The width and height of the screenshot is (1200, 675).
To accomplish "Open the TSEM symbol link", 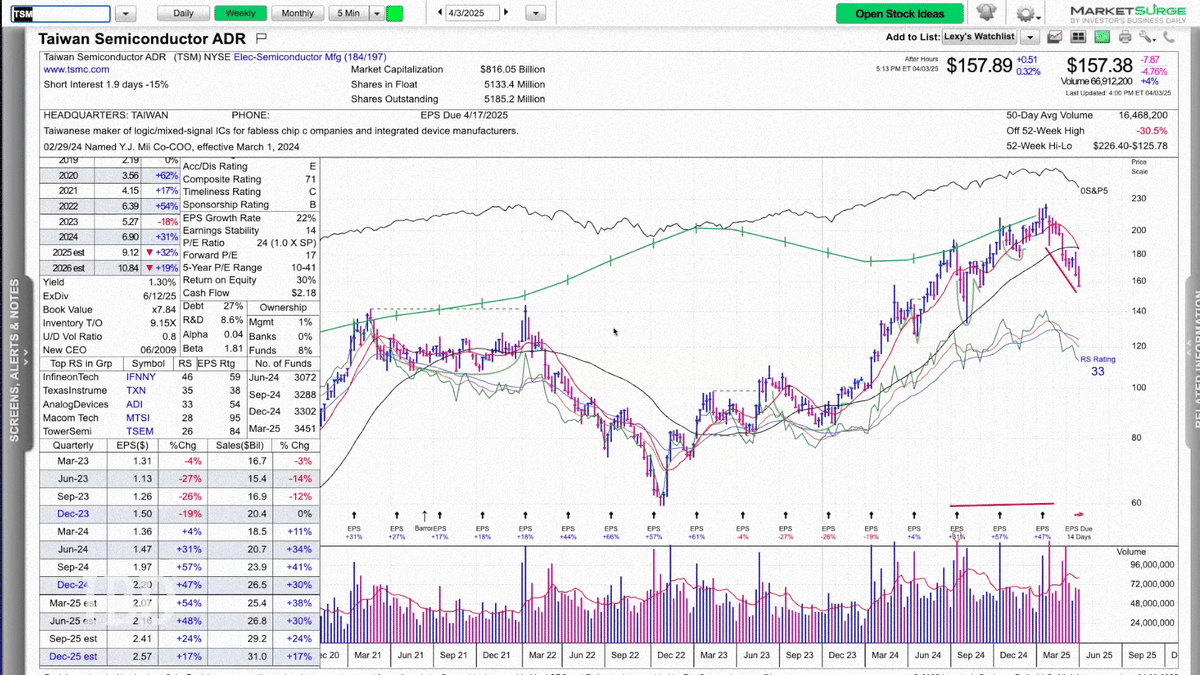I will point(138,431).
